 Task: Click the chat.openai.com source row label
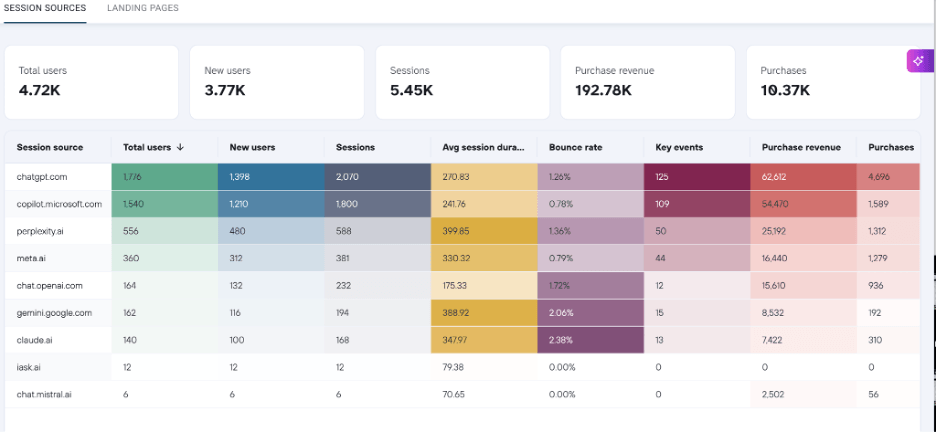[50, 286]
